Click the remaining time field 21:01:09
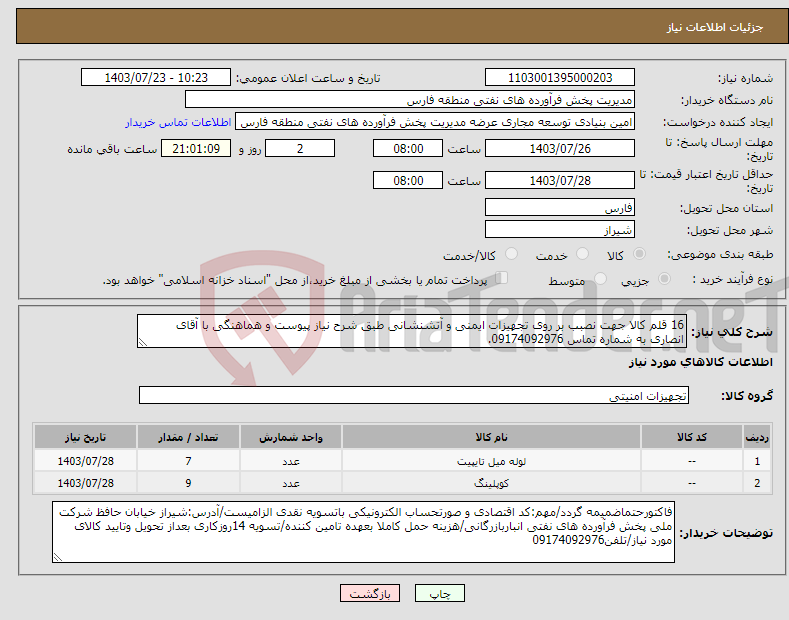Image resolution: width=789 pixels, height=620 pixels. (x=196, y=148)
